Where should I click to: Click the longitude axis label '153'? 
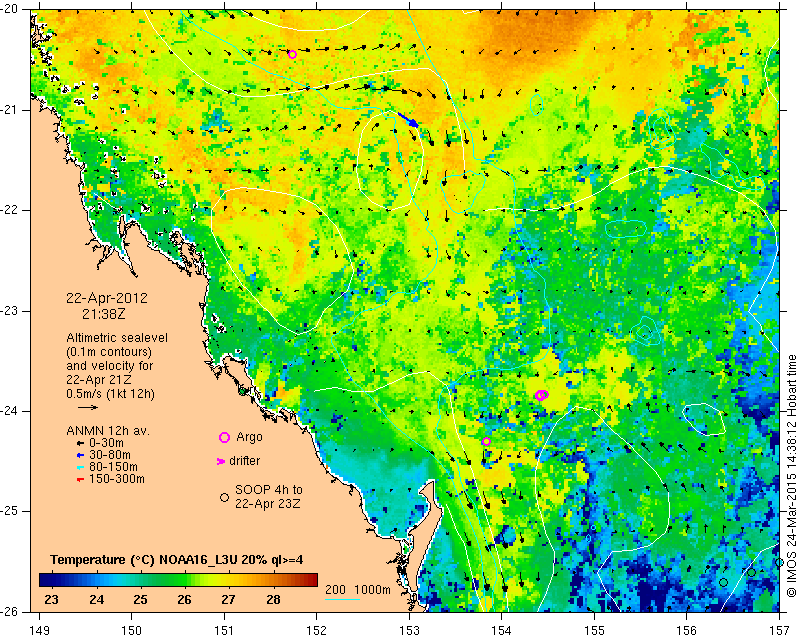(x=409, y=631)
